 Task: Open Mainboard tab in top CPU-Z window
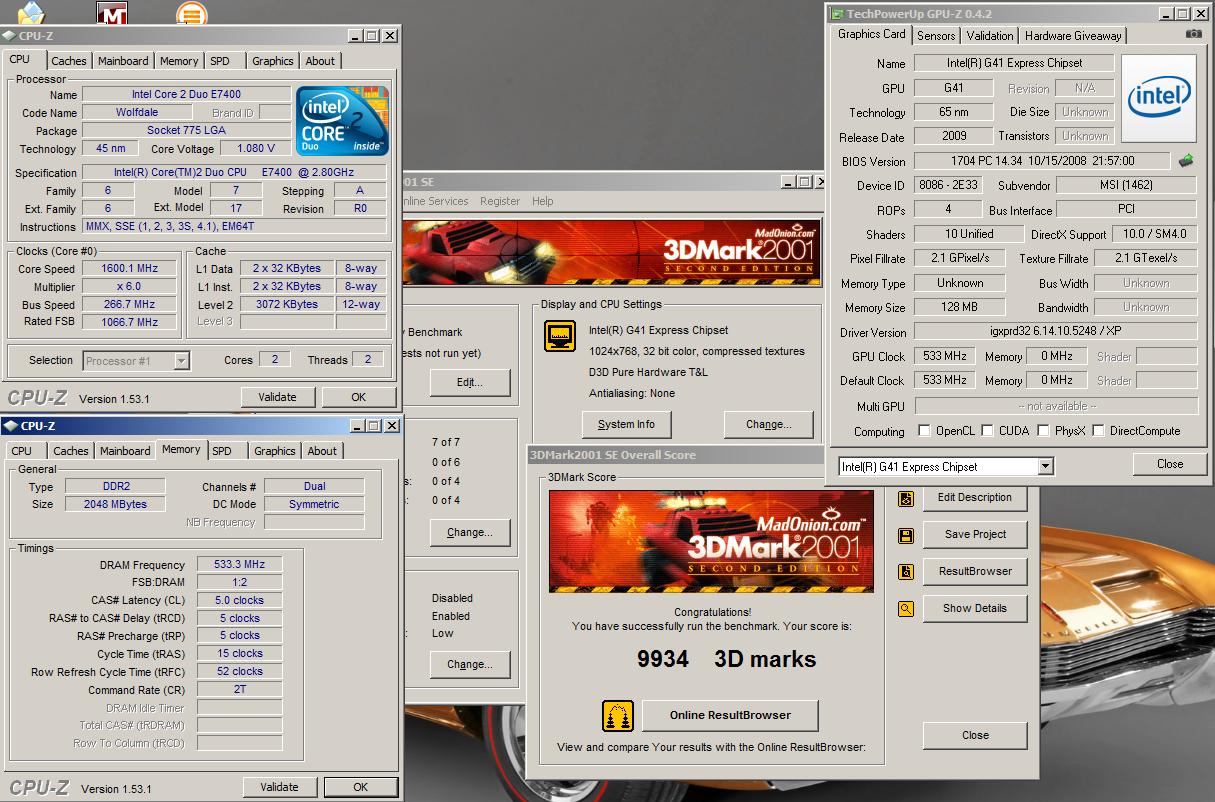tap(123, 61)
